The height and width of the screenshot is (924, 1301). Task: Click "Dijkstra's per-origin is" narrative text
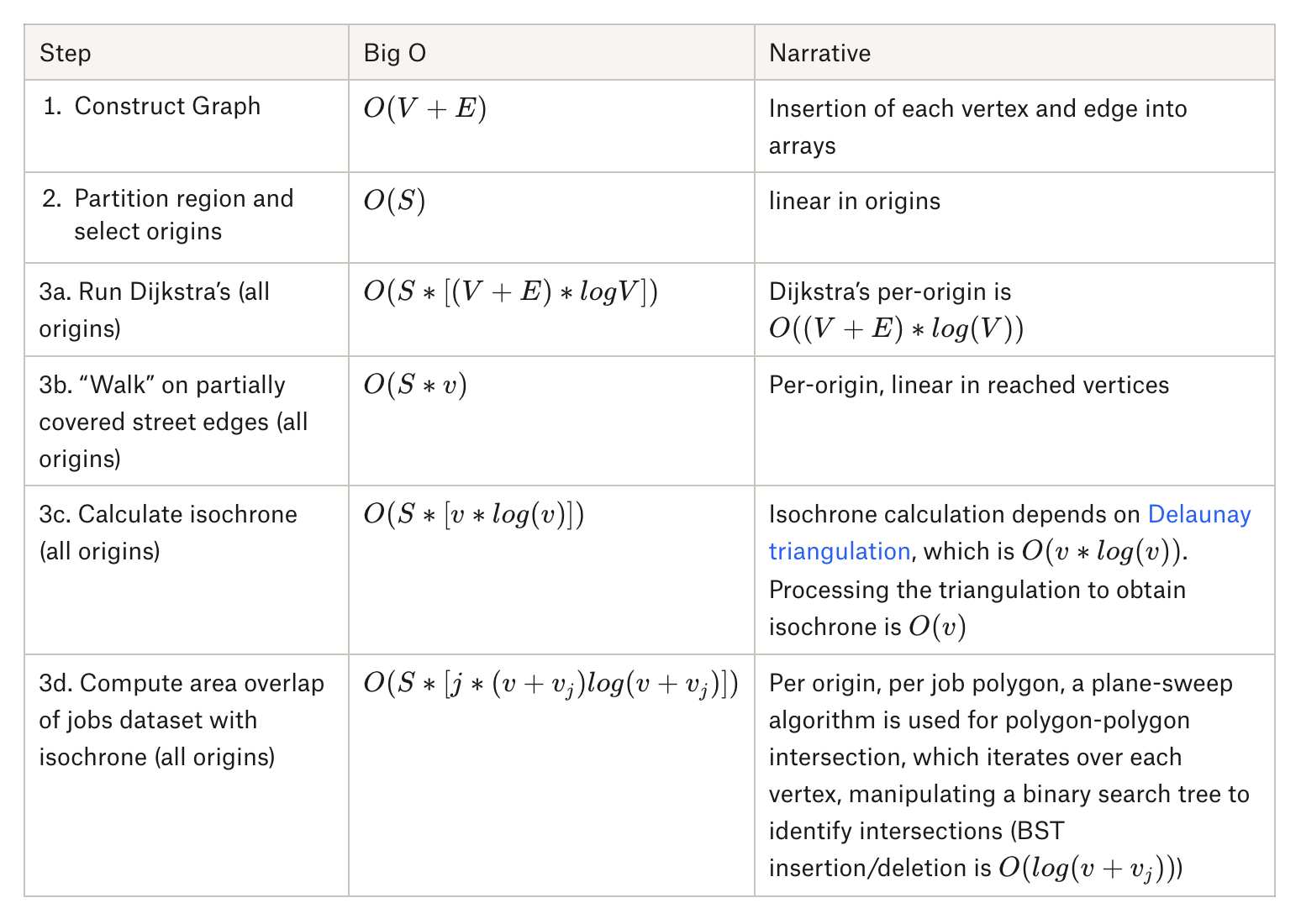pos(890,292)
